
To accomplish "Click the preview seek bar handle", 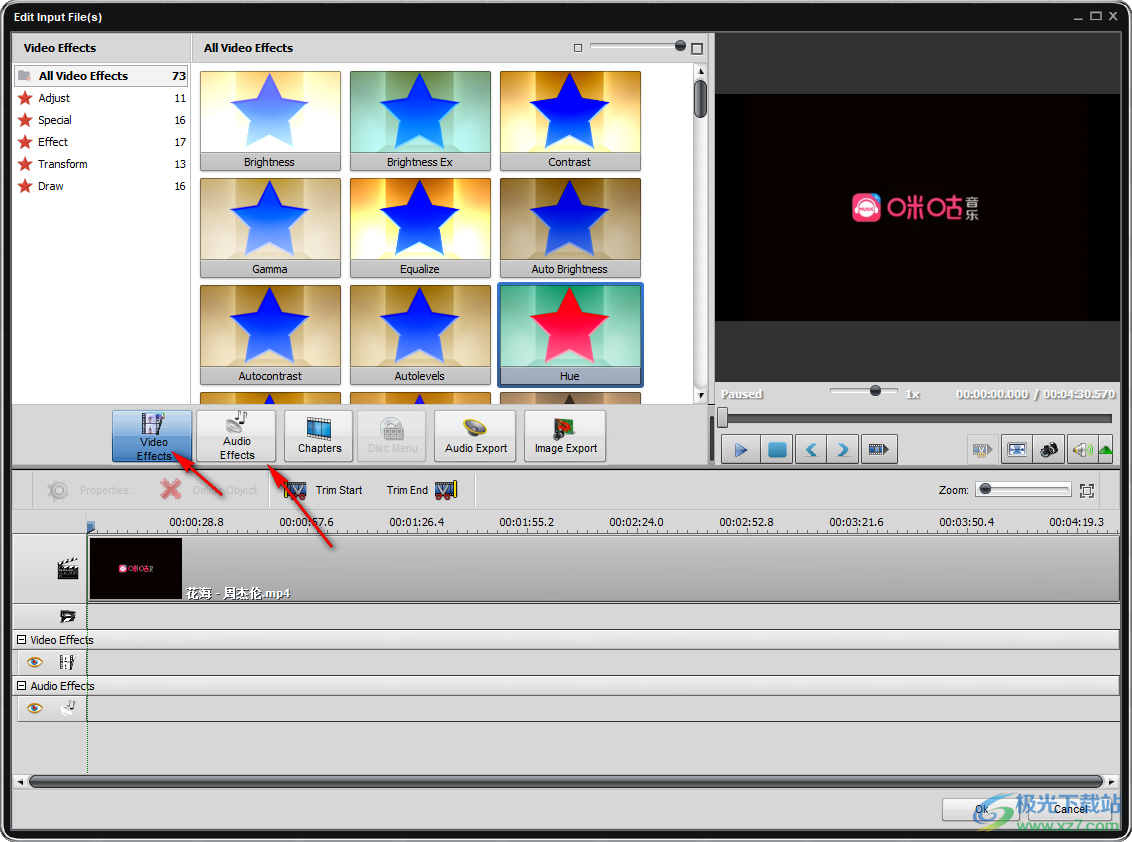I will (x=723, y=418).
